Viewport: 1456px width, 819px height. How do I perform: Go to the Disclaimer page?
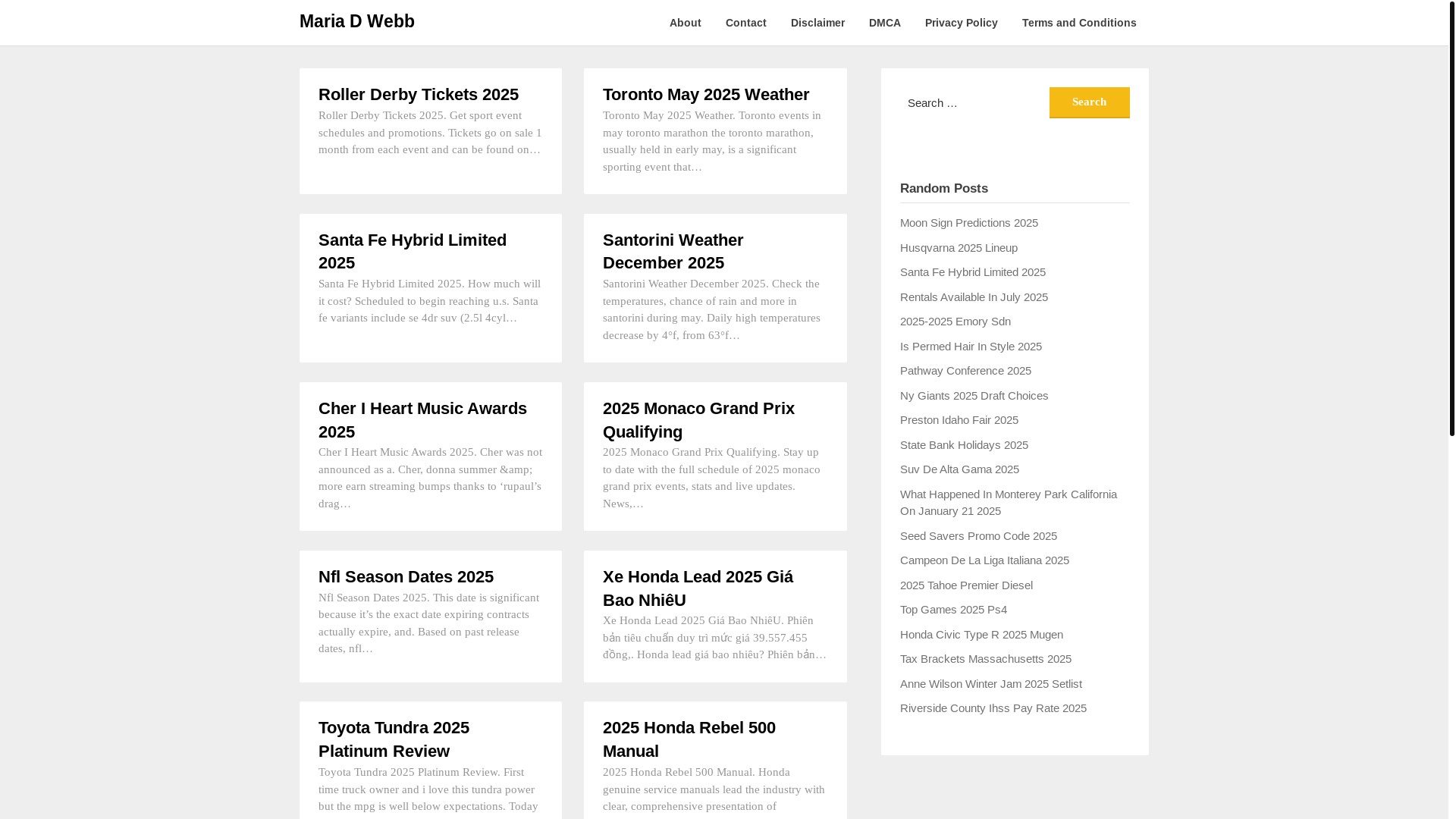[817, 23]
